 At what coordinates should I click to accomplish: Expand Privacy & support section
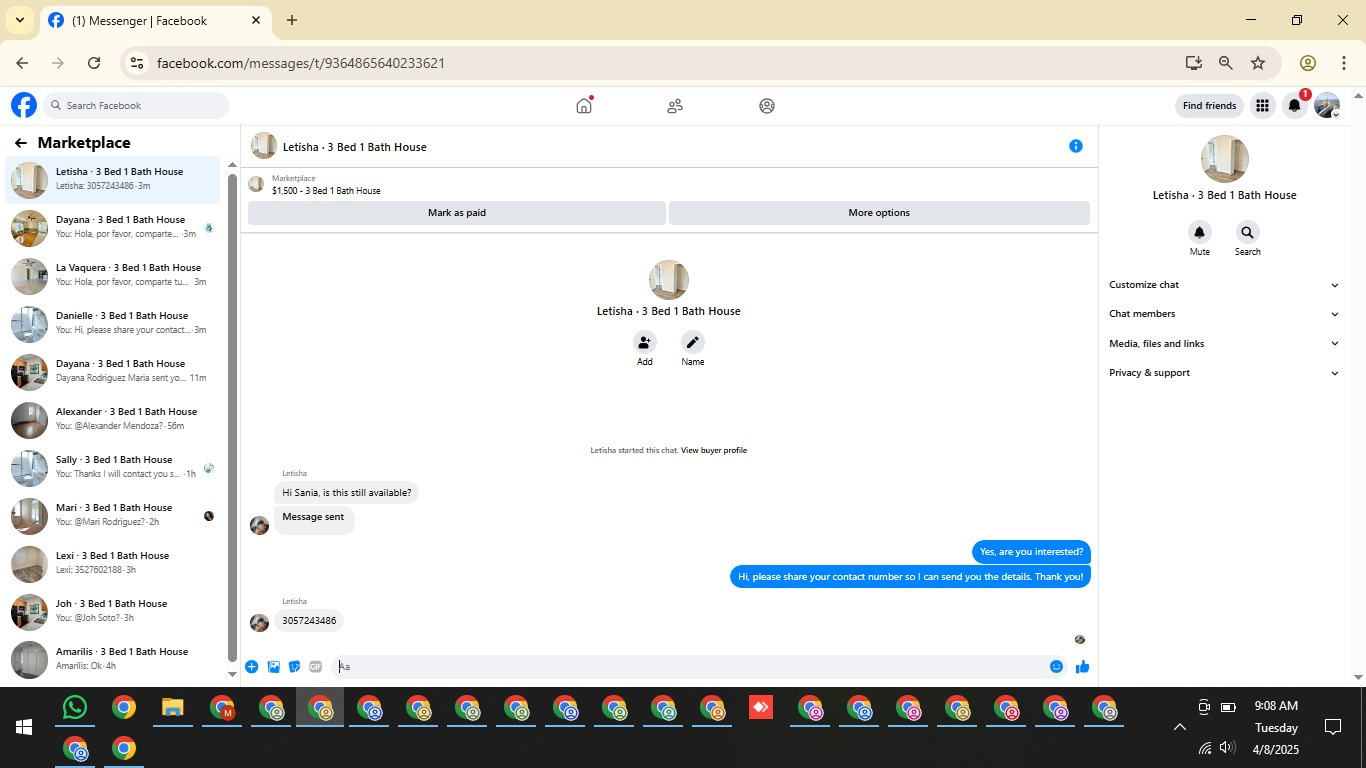tap(1223, 373)
